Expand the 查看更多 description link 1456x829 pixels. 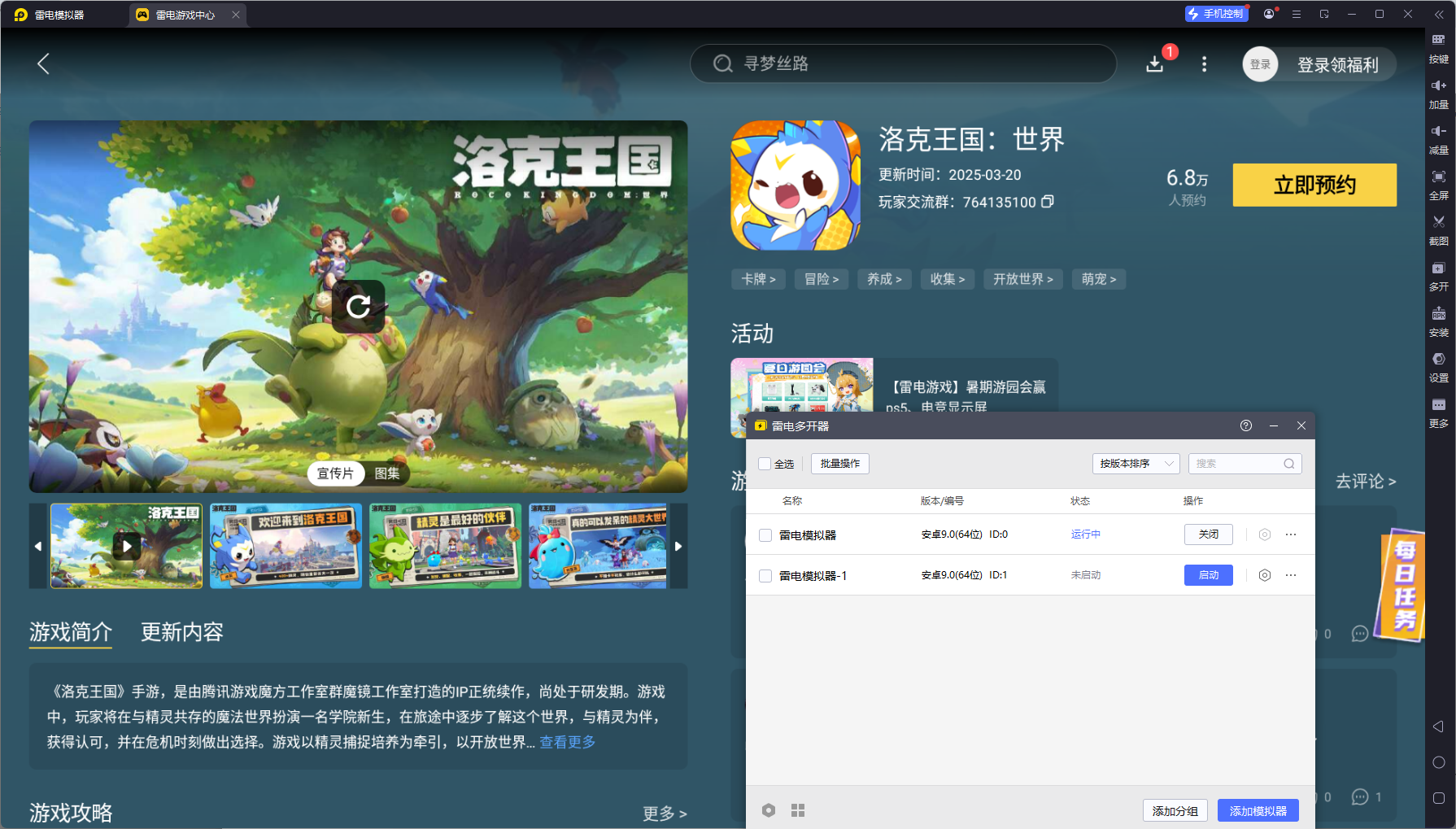tap(567, 742)
